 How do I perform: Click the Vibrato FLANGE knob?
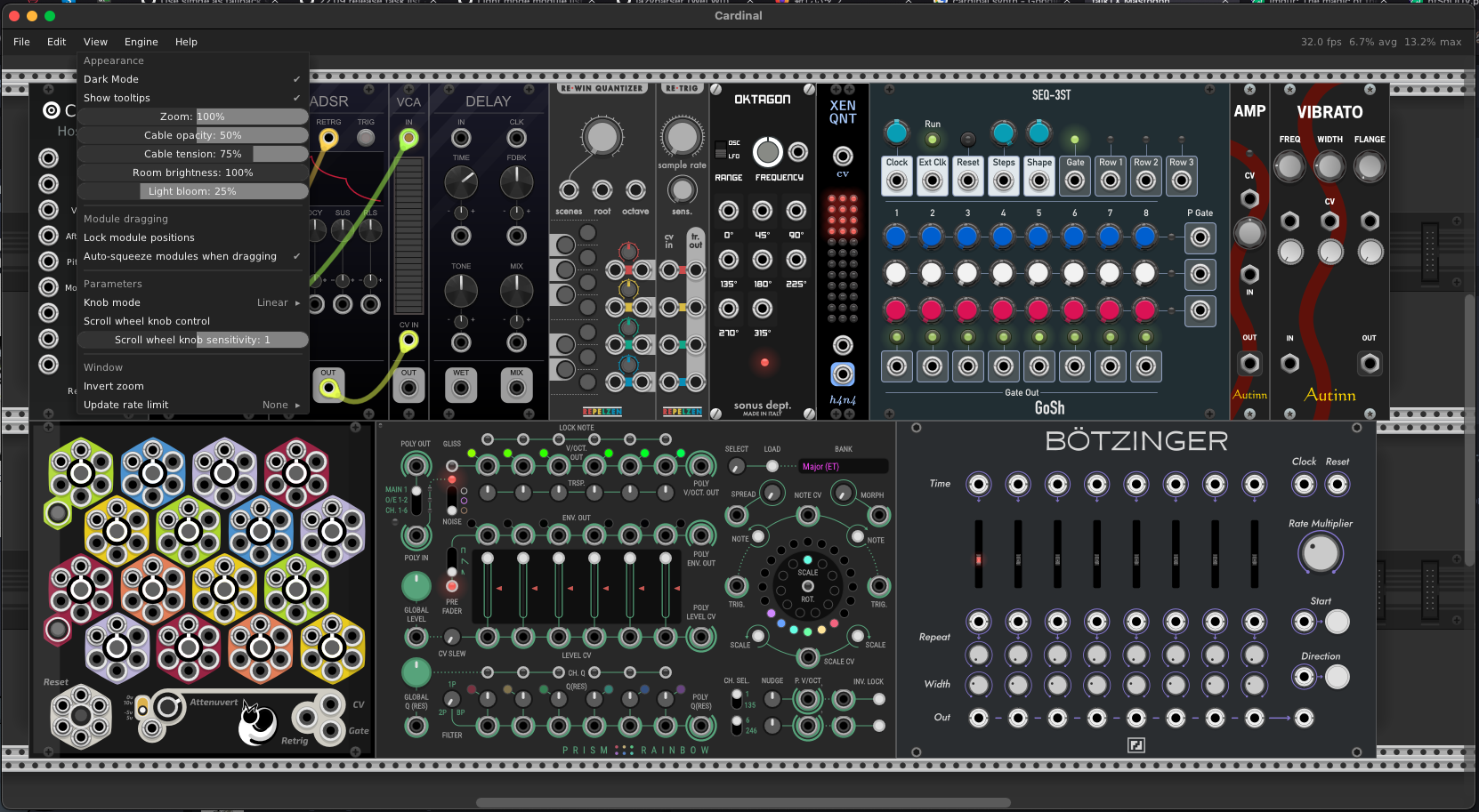click(x=1370, y=166)
